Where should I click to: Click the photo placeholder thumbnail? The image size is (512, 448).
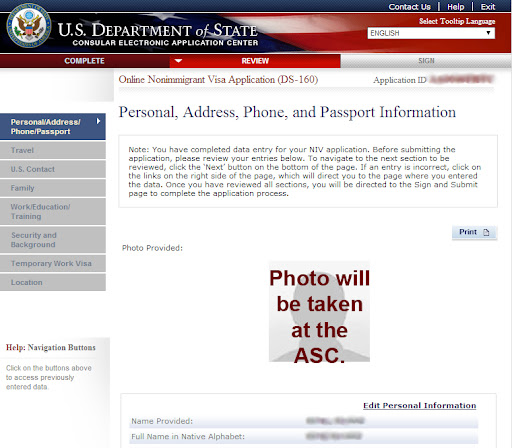(x=319, y=311)
